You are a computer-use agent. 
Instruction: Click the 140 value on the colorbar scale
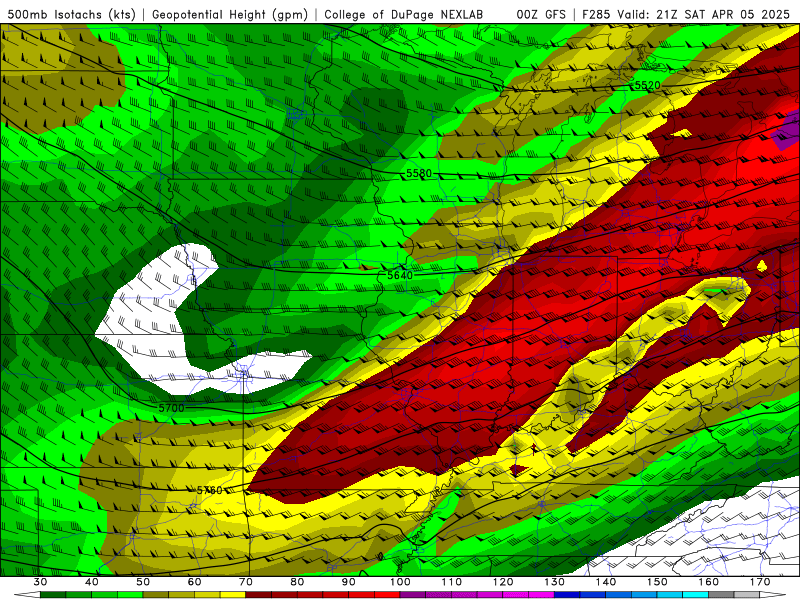pos(606,582)
